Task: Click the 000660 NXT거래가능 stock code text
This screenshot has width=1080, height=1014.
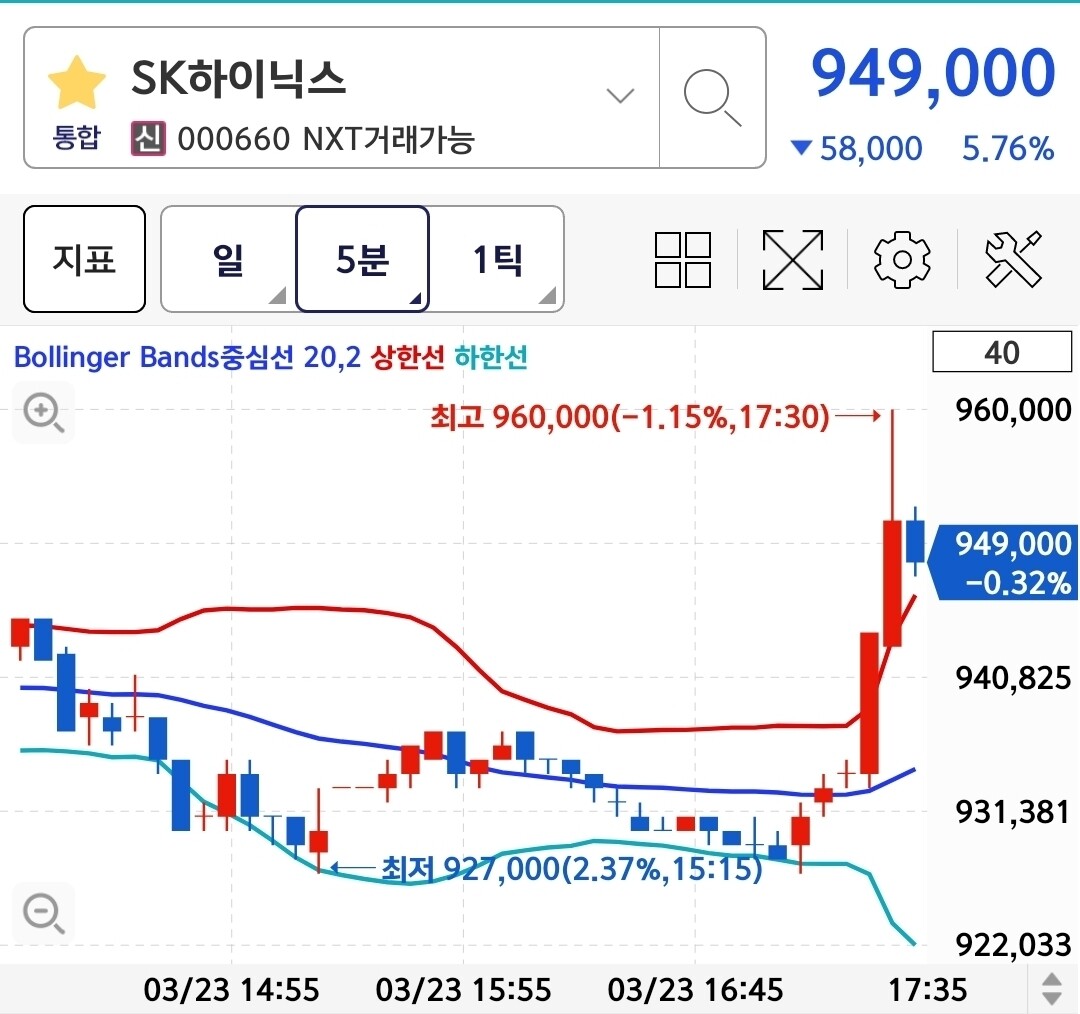Action: 326,139
